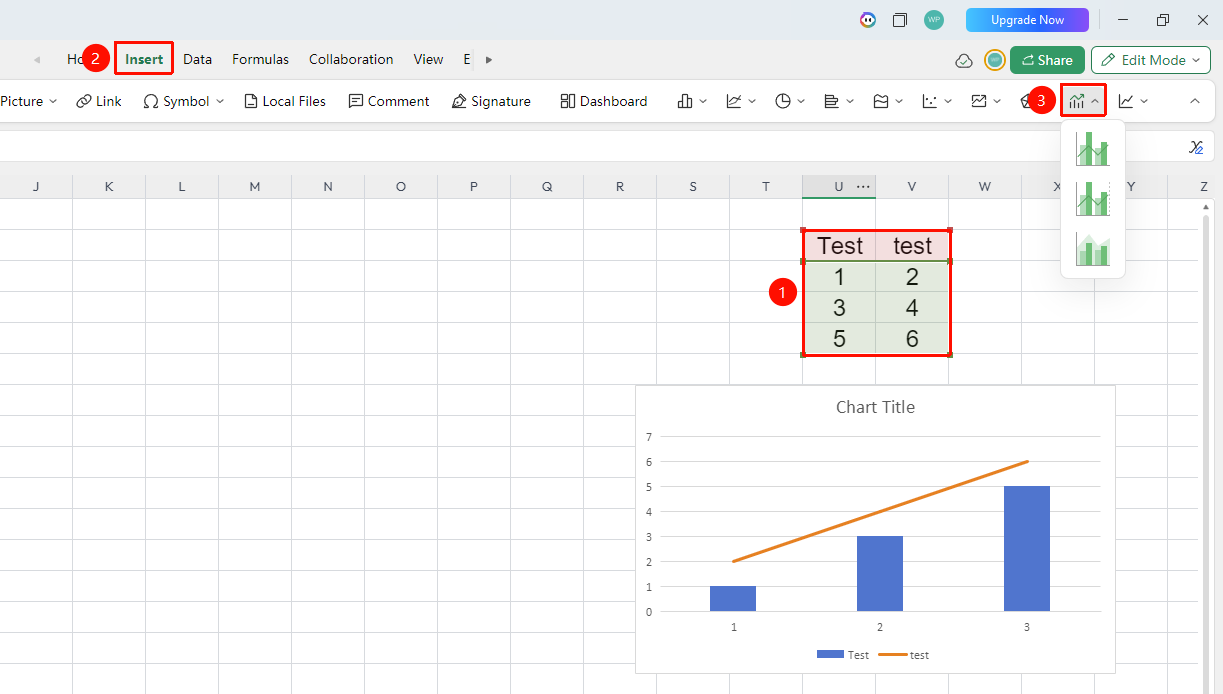Insert a pie chart

(x=783, y=101)
